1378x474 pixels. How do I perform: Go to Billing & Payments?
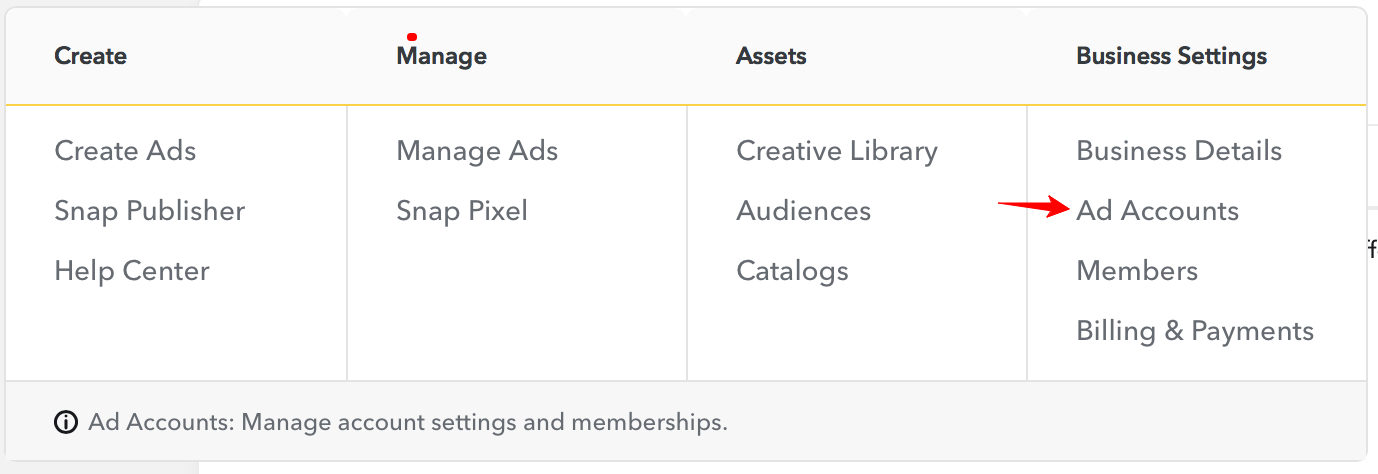pyautogui.click(x=1195, y=331)
